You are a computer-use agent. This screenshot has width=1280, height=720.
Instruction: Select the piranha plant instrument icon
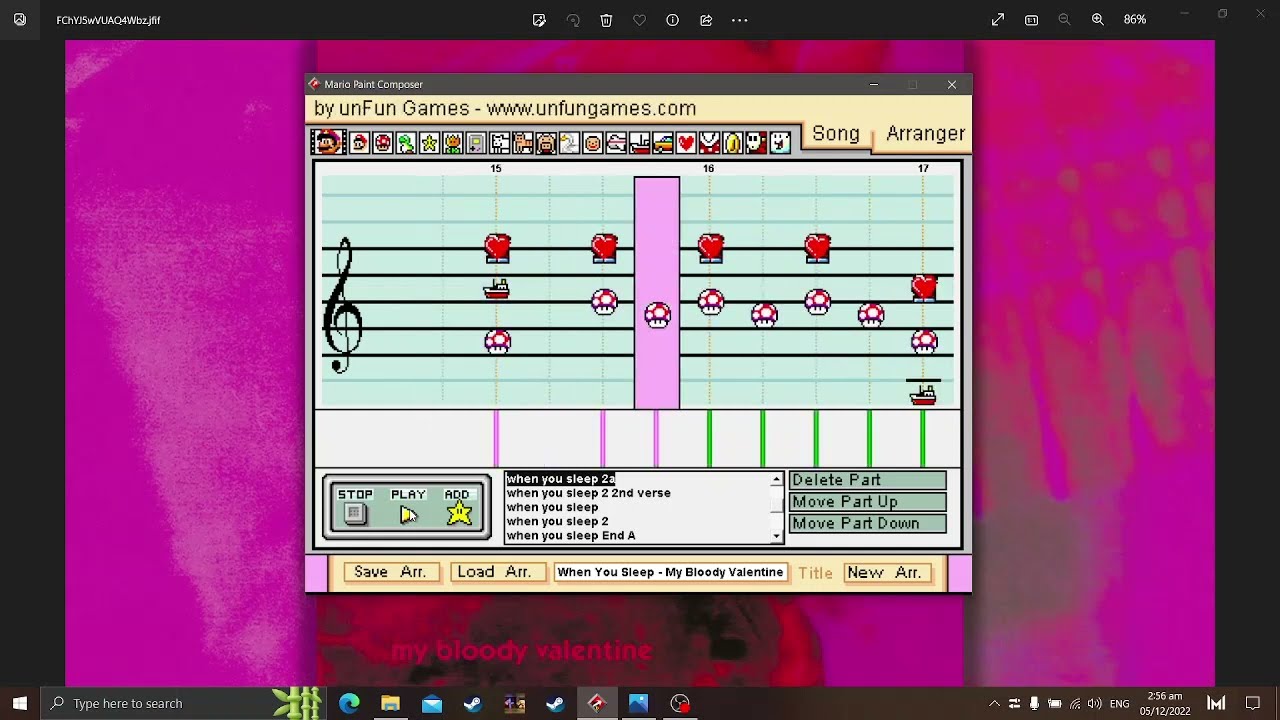tap(709, 143)
